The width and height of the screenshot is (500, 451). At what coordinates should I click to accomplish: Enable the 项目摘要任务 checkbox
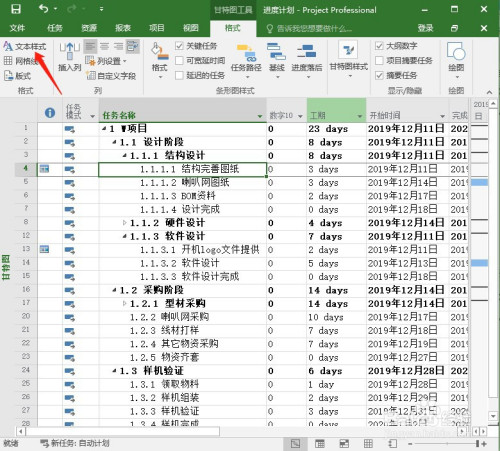tap(379, 60)
